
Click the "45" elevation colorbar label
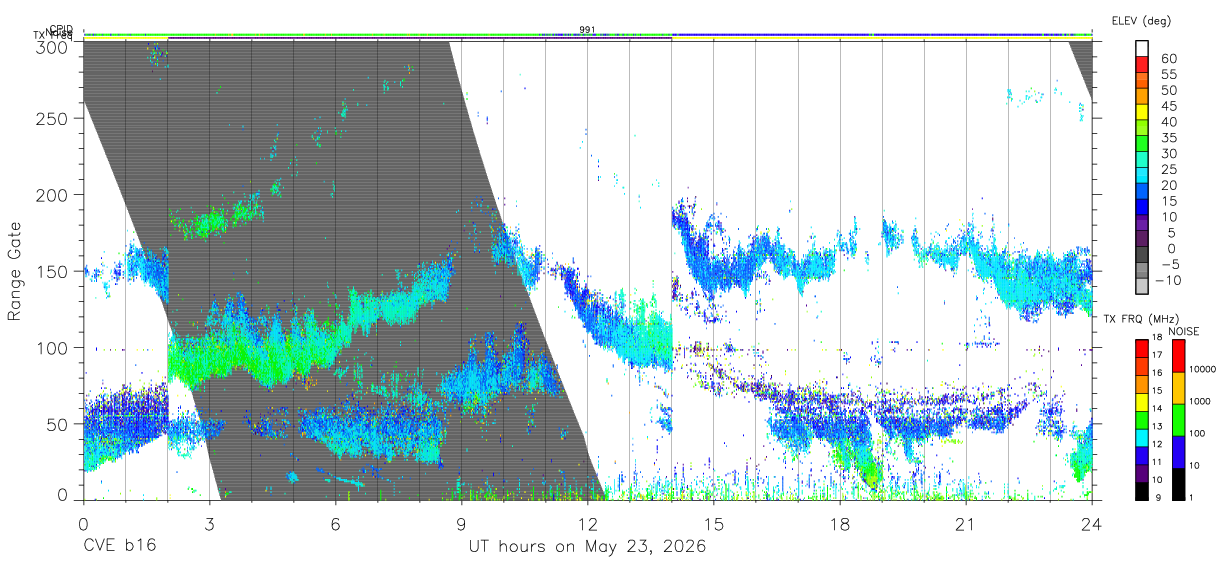point(1168,105)
